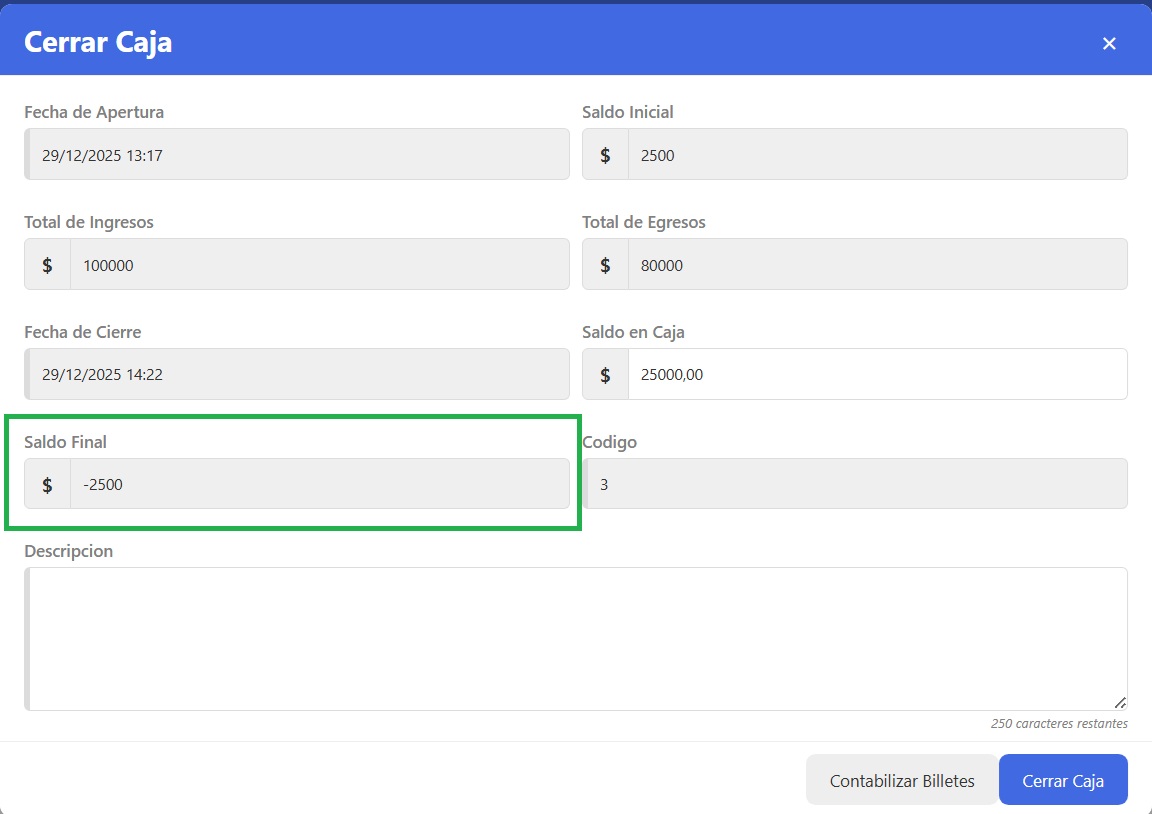
Task: Close the Cerrar Caja dialog with X
Action: (x=1108, y=43)
